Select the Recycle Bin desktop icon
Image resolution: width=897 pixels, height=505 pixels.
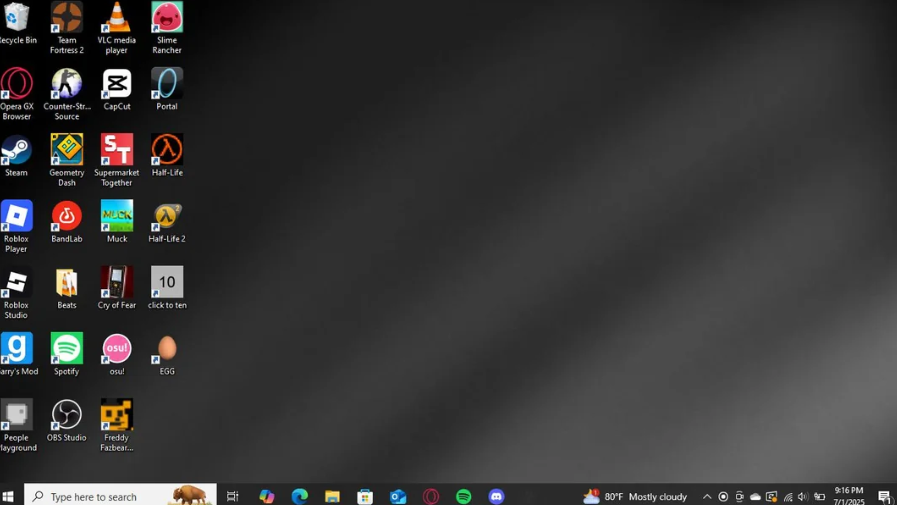(x=17, y=23)
